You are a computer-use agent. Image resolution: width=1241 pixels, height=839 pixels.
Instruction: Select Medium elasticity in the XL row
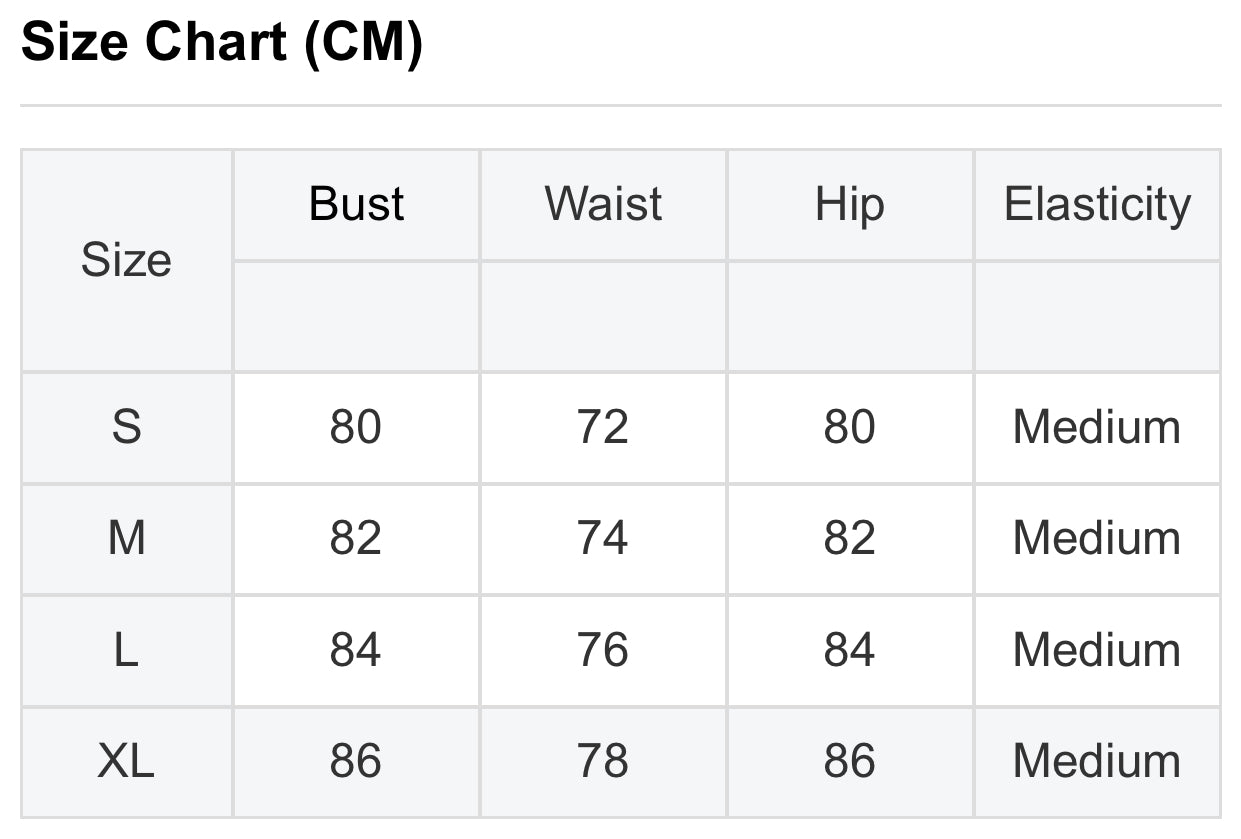pos(1097,762)
